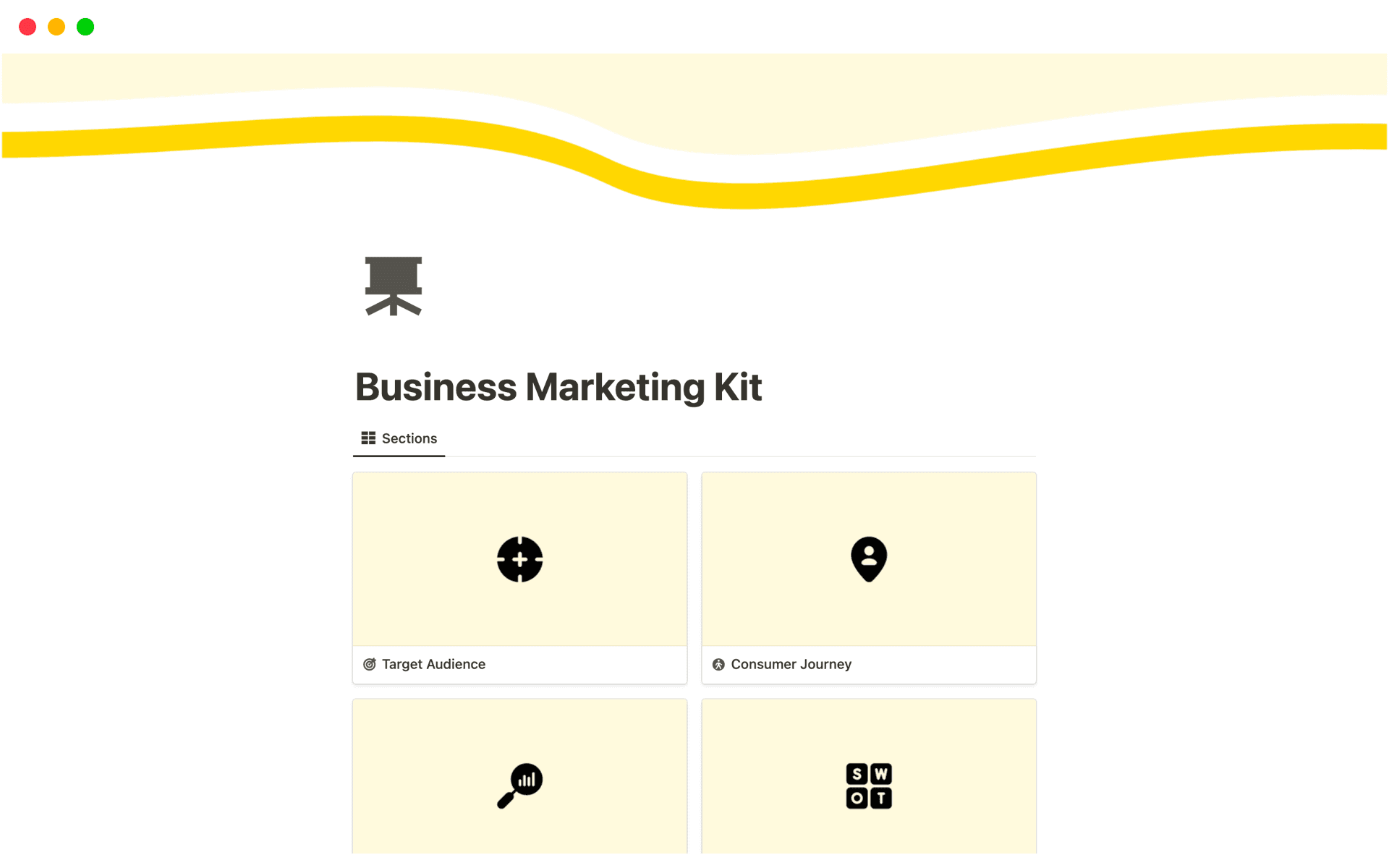Open the Target Audience card cover

519,559
